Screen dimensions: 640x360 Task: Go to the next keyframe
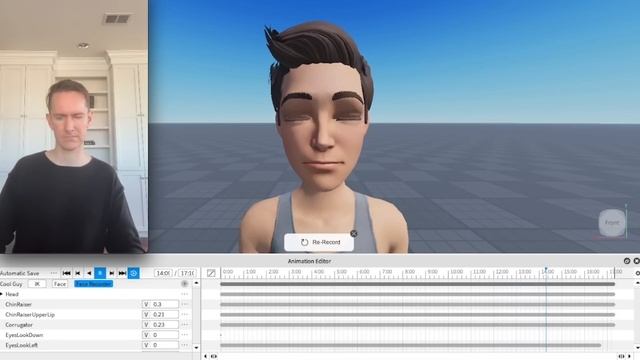click(x=111, y=273)
